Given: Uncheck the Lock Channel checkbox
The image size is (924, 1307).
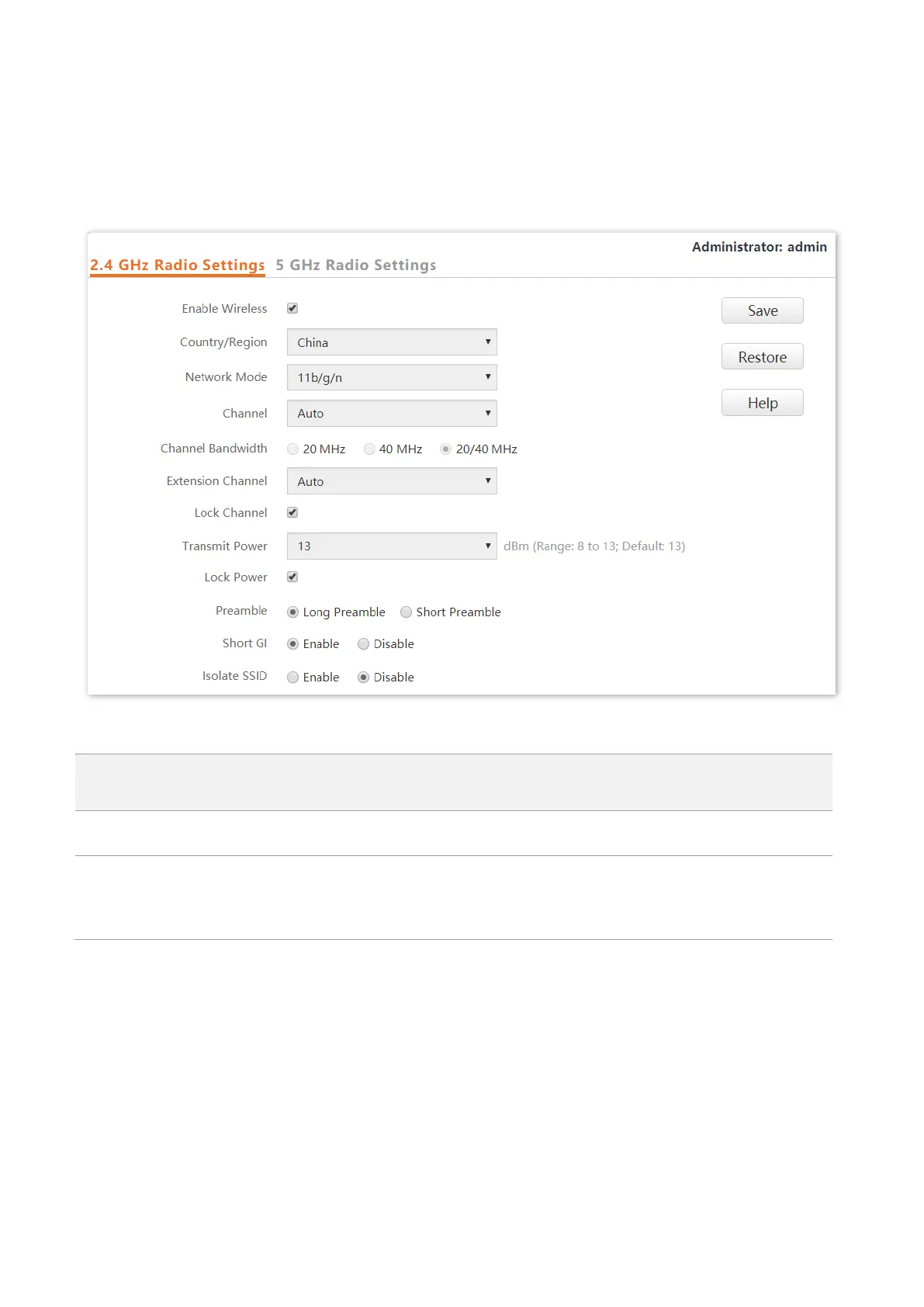Looking at the screenshot, I should [292, 512].
